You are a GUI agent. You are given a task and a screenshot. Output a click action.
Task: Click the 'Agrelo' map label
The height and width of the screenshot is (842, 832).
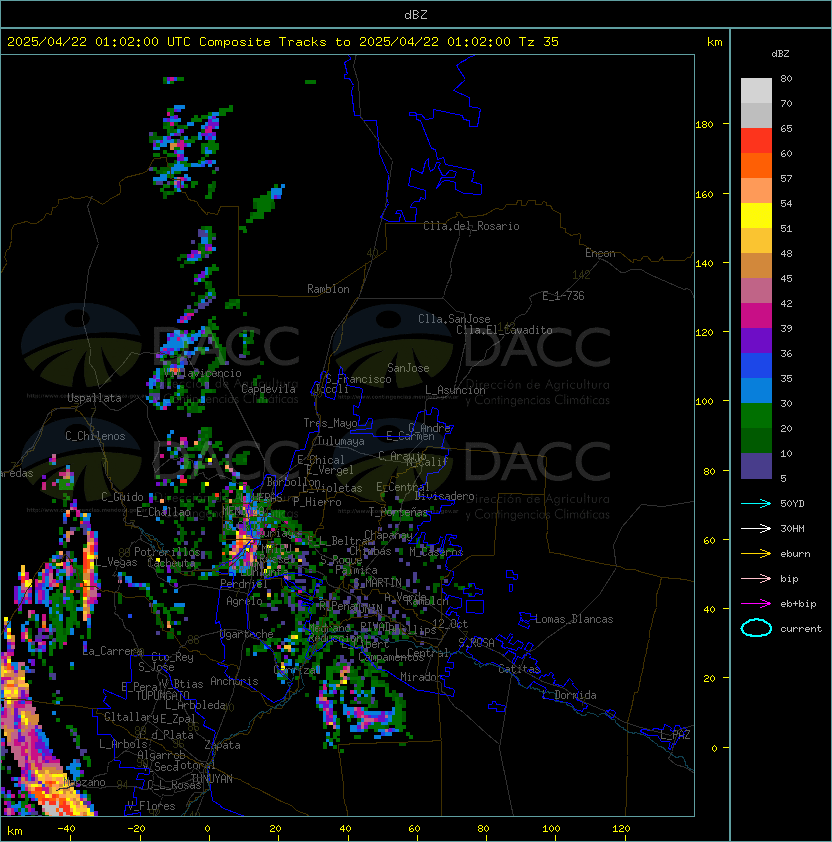pyautogui.click(x=244, y=601)
